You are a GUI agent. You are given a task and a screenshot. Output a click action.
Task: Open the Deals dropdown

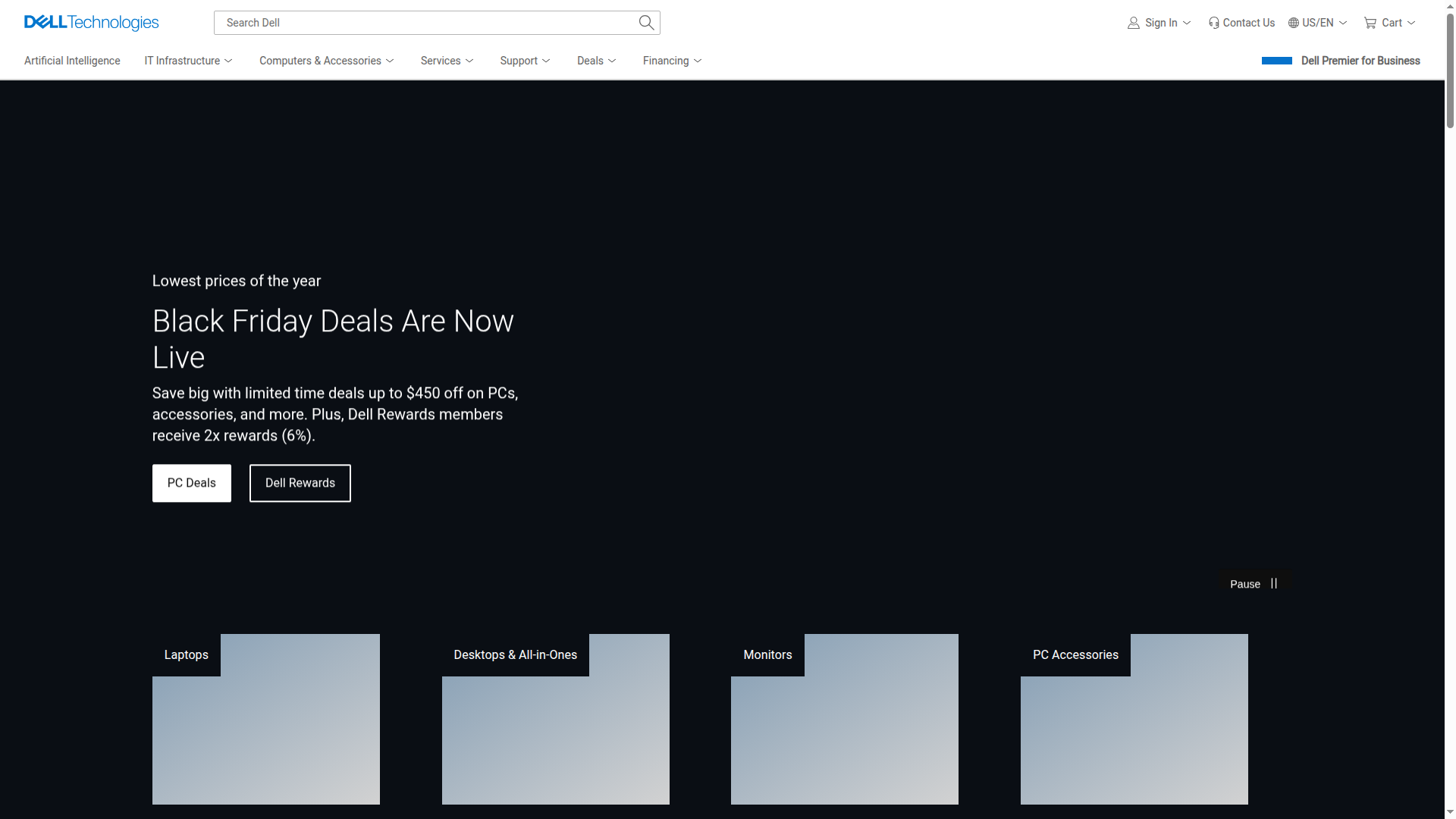coord(596,61)
